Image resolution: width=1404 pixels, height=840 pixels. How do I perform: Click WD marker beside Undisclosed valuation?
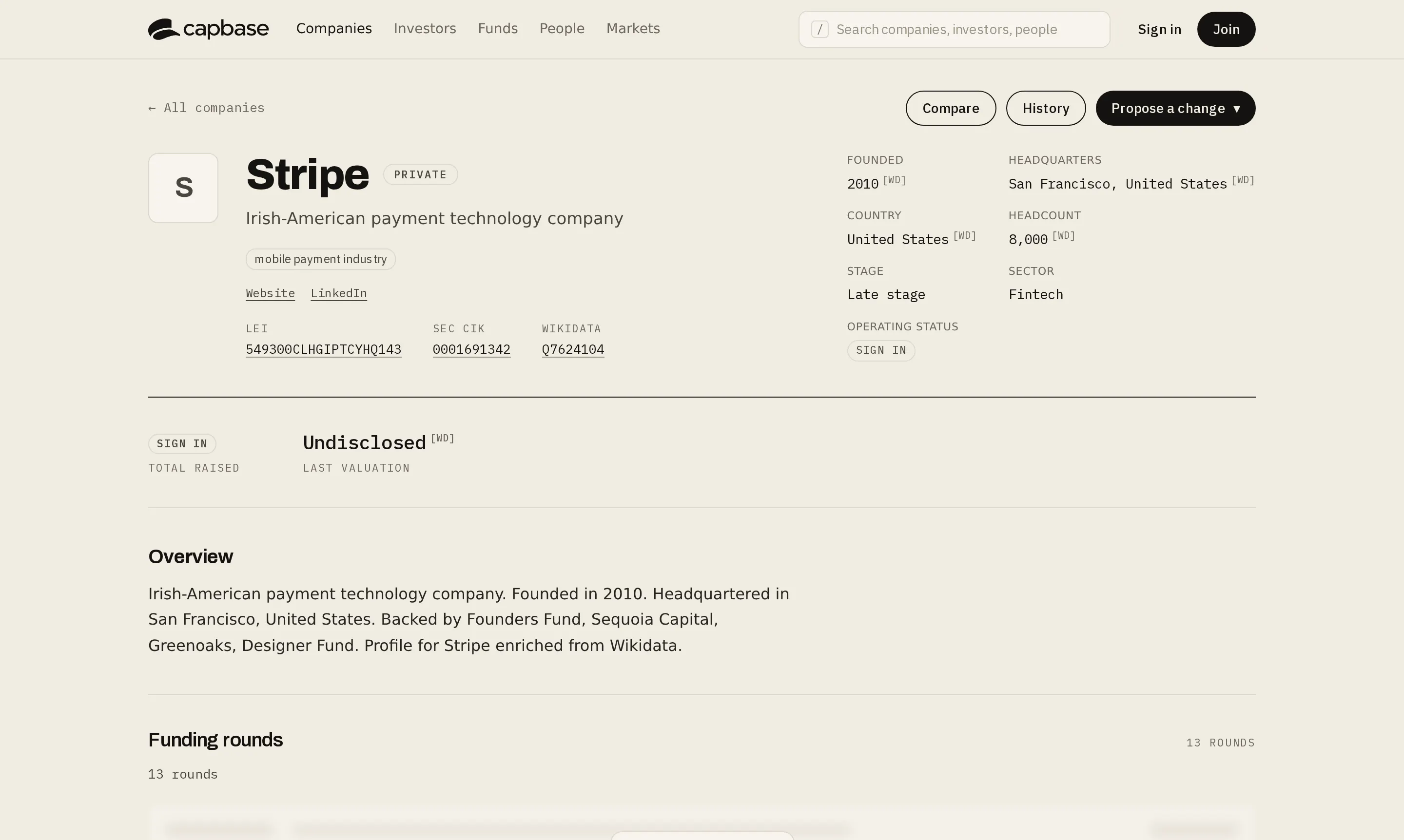coord(442,438)
